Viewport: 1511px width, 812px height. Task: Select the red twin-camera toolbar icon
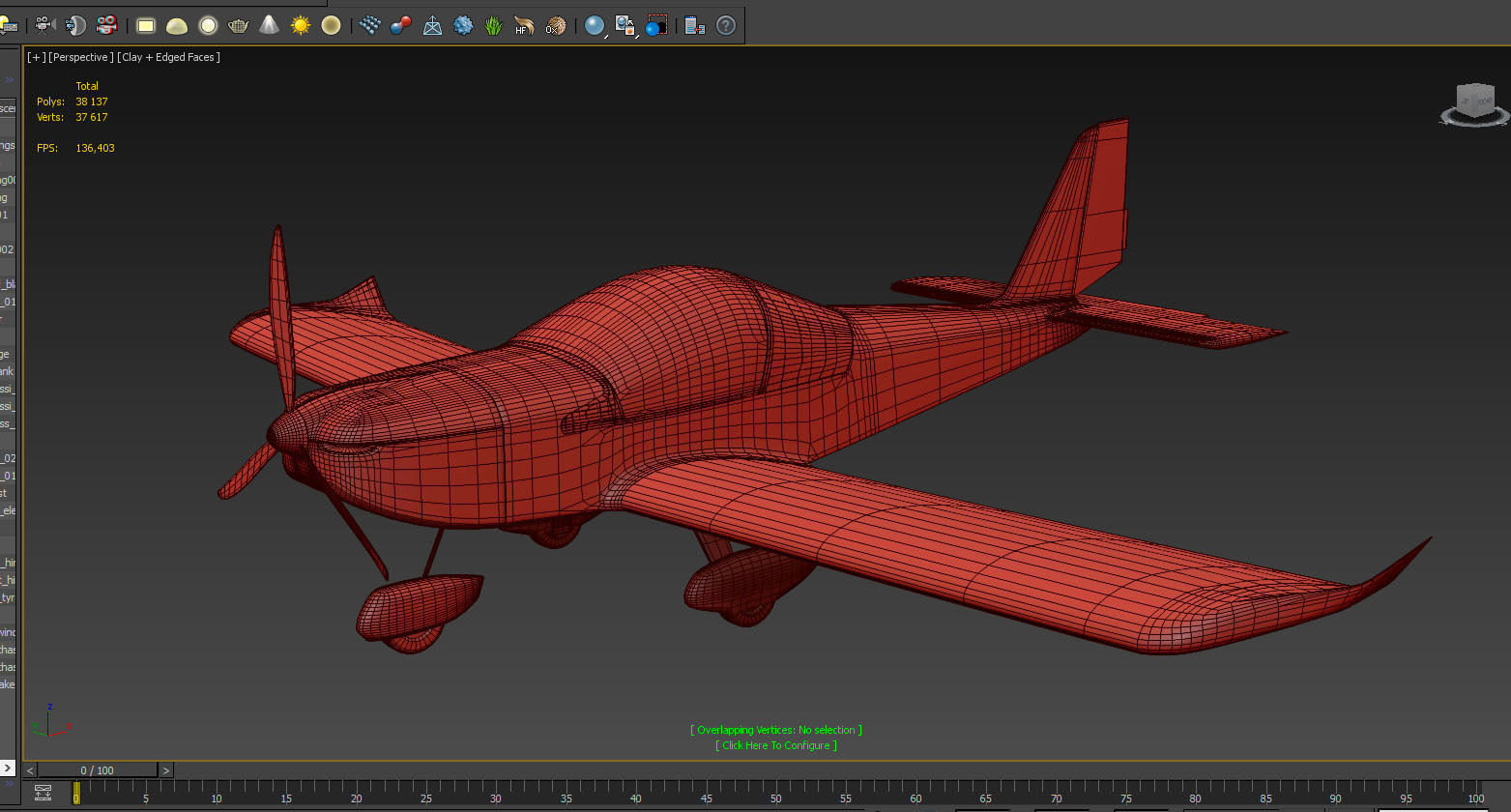point(106,25)
